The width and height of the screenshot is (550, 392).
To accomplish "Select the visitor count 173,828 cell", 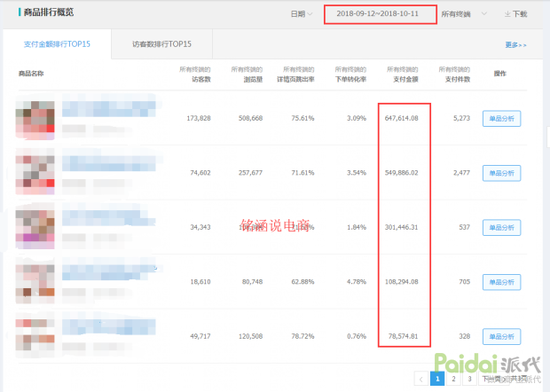I will click(x=199, y=119).
